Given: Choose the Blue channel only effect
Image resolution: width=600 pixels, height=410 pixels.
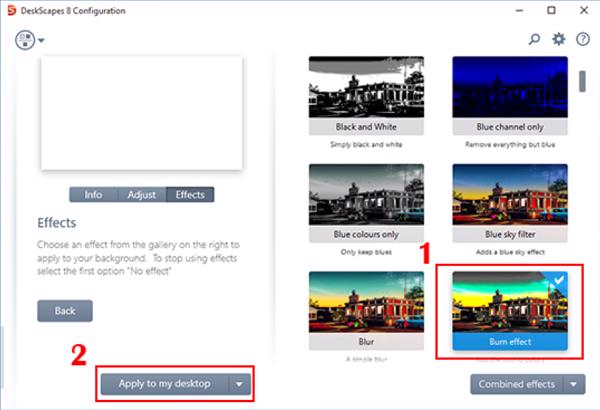Looking at the screenshot, I should pyautogui.click(x=510, y=95).
